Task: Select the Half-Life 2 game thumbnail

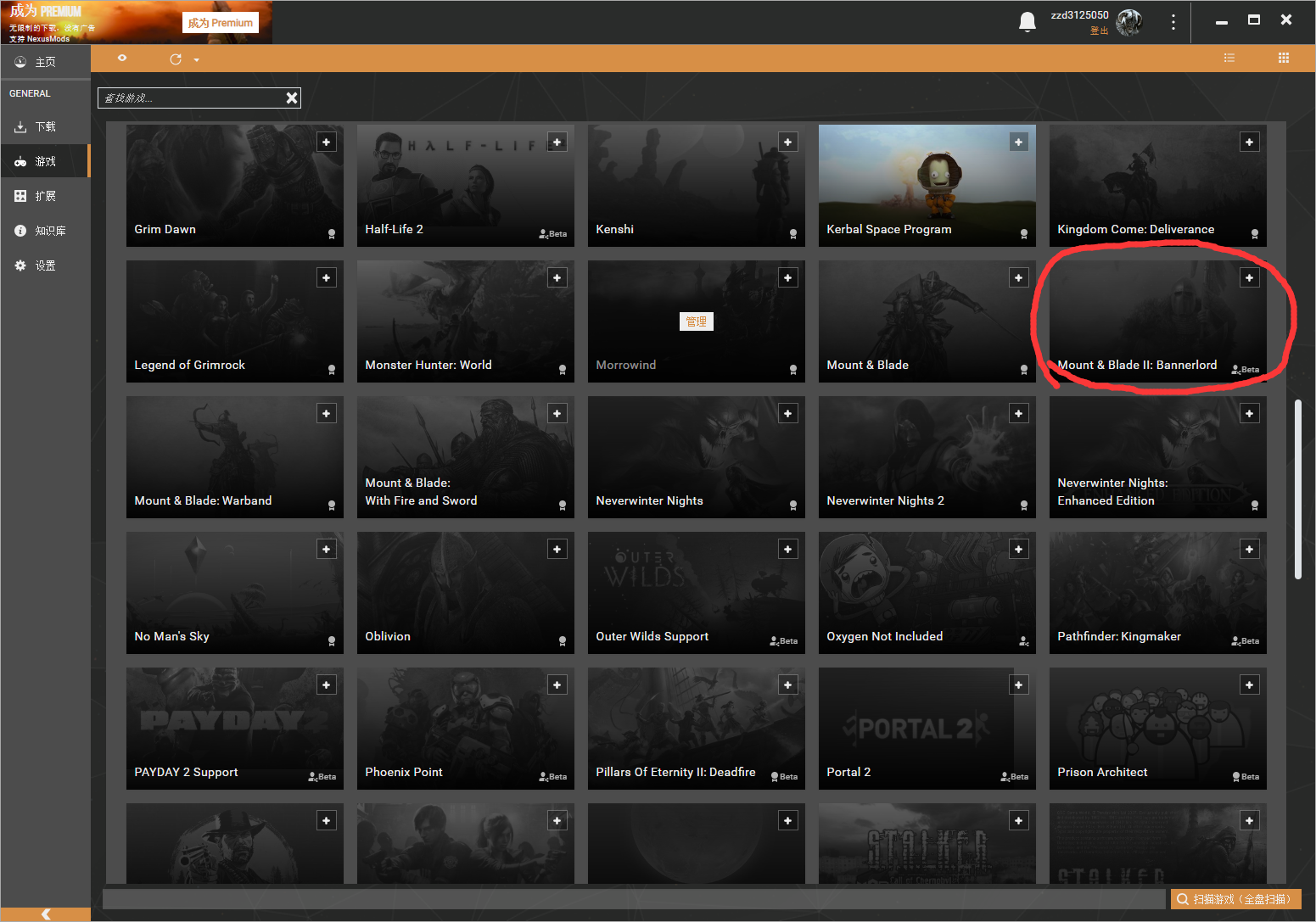Action: click(466, 186)
